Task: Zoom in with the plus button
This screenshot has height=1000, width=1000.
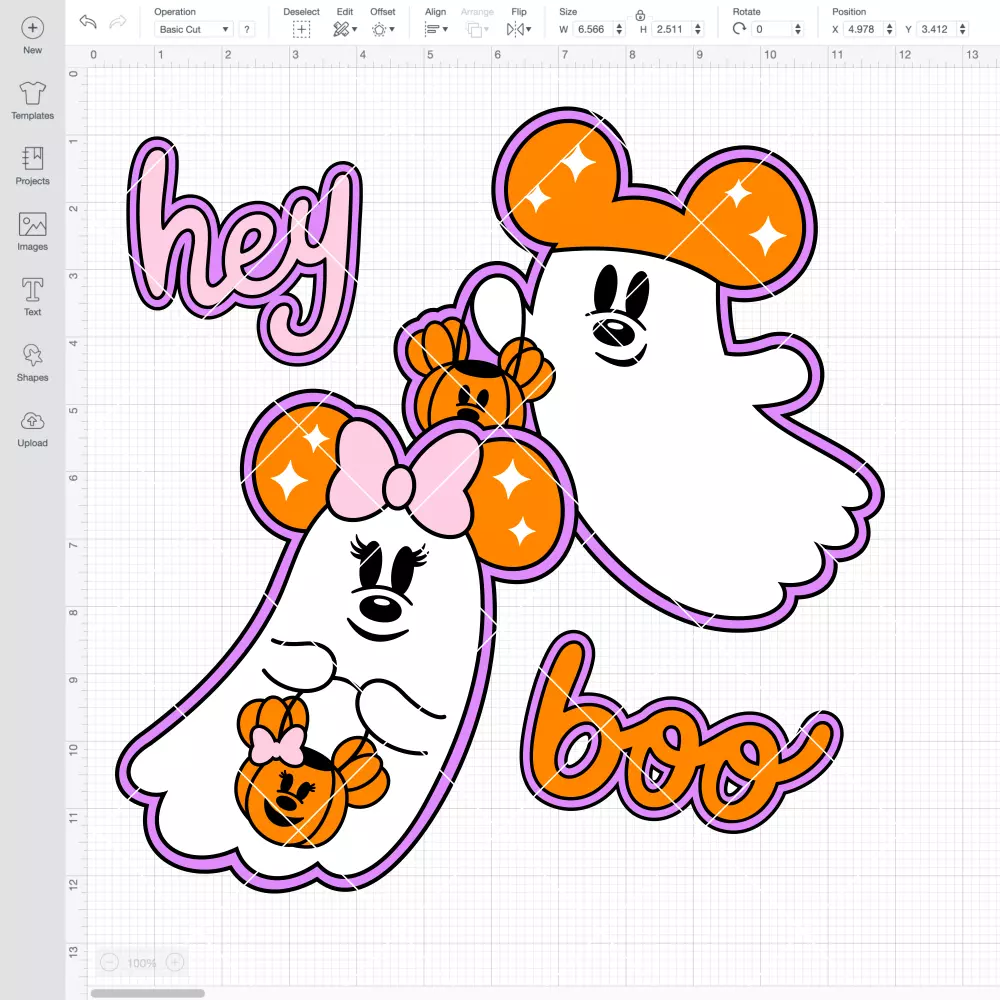Action: point(175,962)
